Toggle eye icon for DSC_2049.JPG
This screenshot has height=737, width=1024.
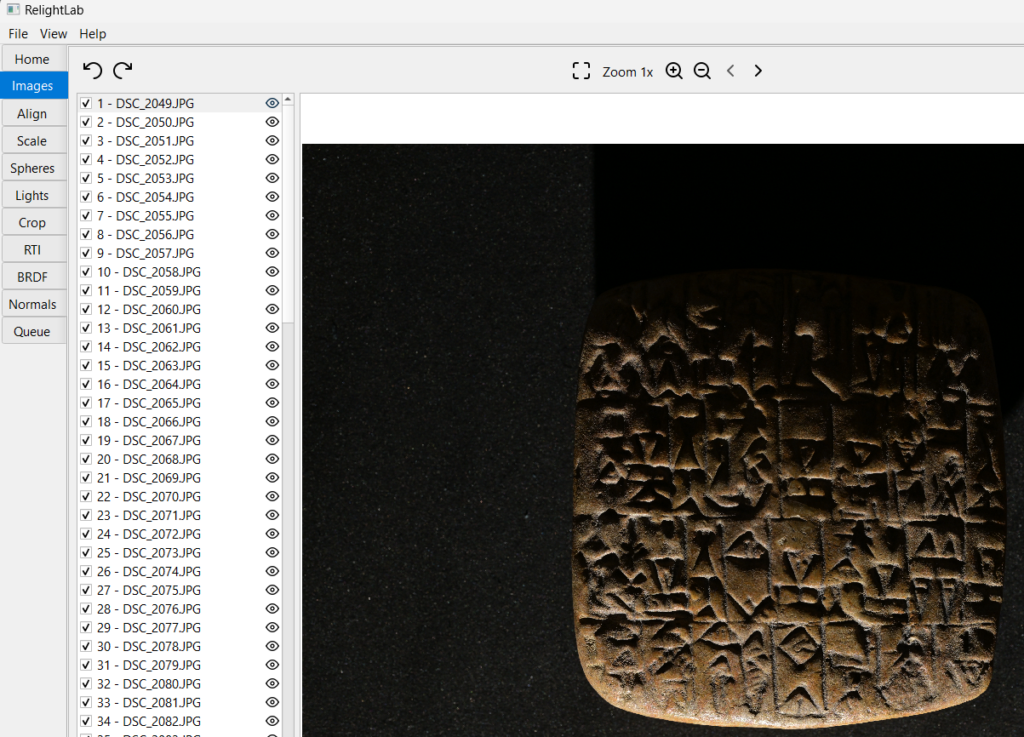272,103
